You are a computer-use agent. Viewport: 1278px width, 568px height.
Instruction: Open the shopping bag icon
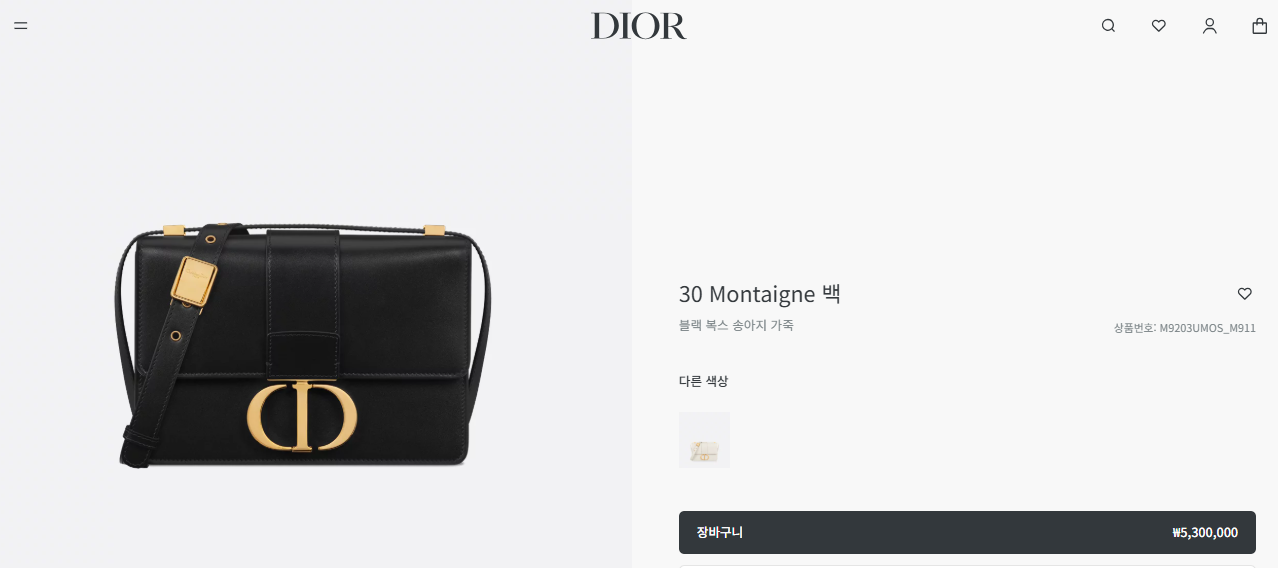[1259, 26]
